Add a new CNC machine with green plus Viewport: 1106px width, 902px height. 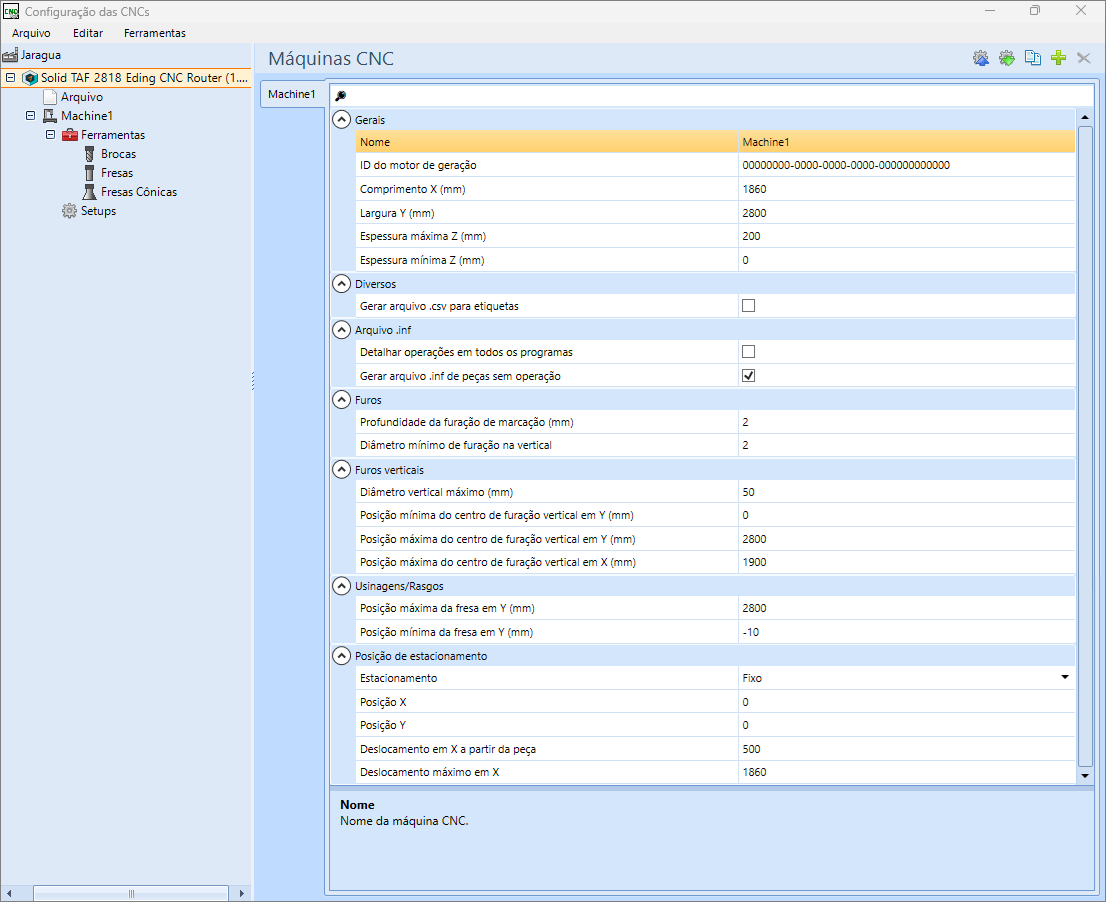tap(1058, 58)
